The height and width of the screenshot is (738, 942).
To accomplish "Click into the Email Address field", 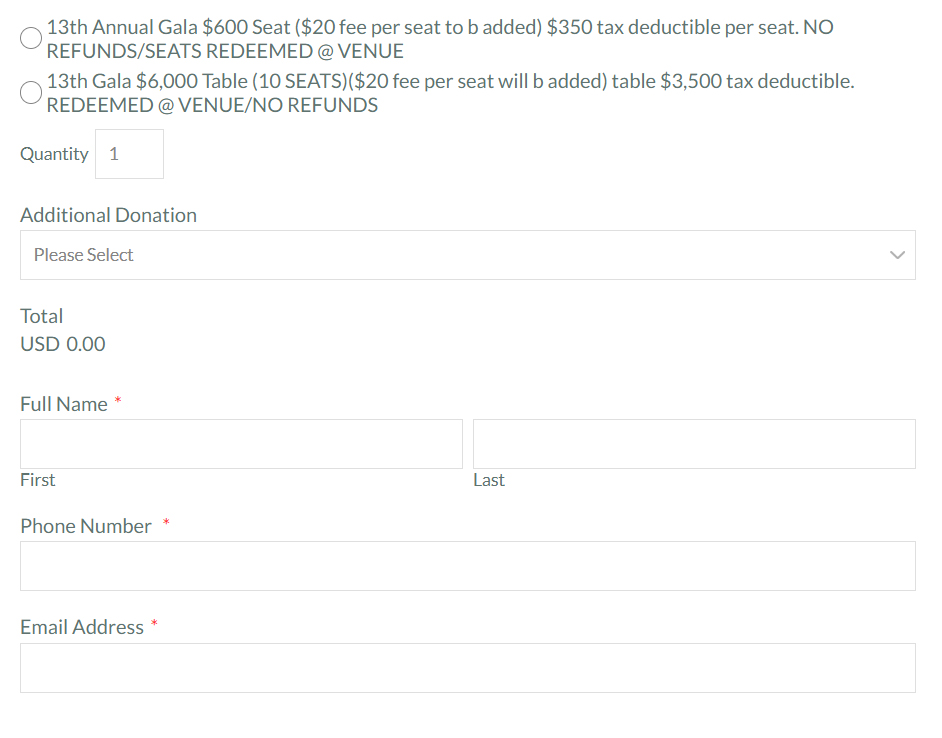I will (467, 668).
